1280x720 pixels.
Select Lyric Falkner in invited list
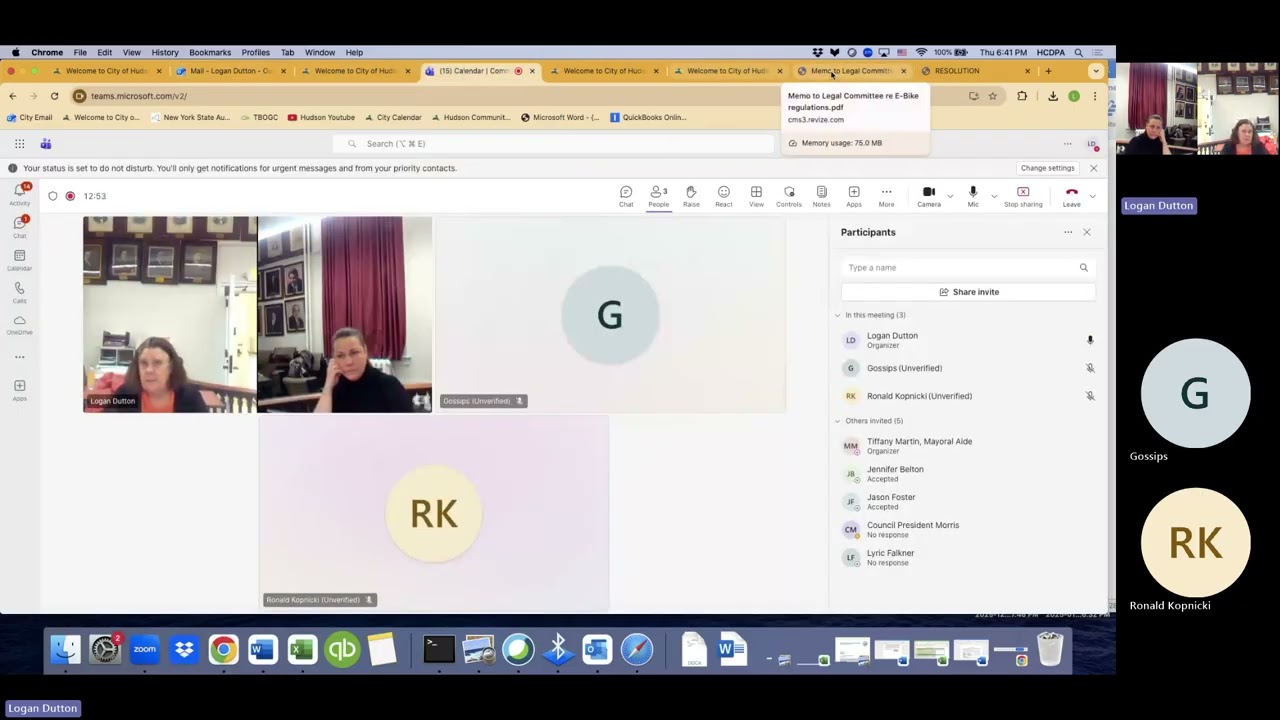coord(968,558)
